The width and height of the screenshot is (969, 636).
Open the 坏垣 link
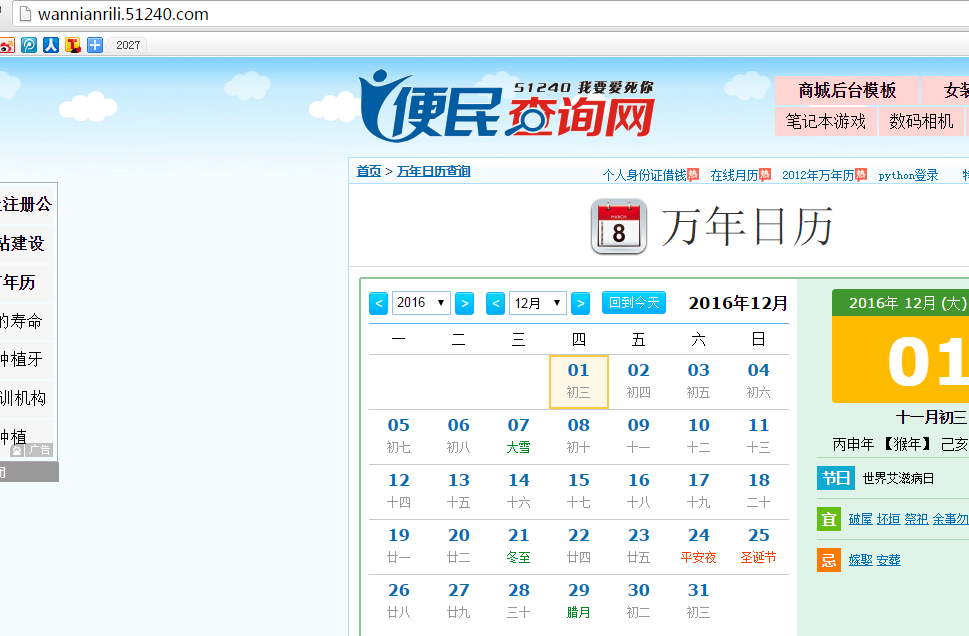pos(888,519)
